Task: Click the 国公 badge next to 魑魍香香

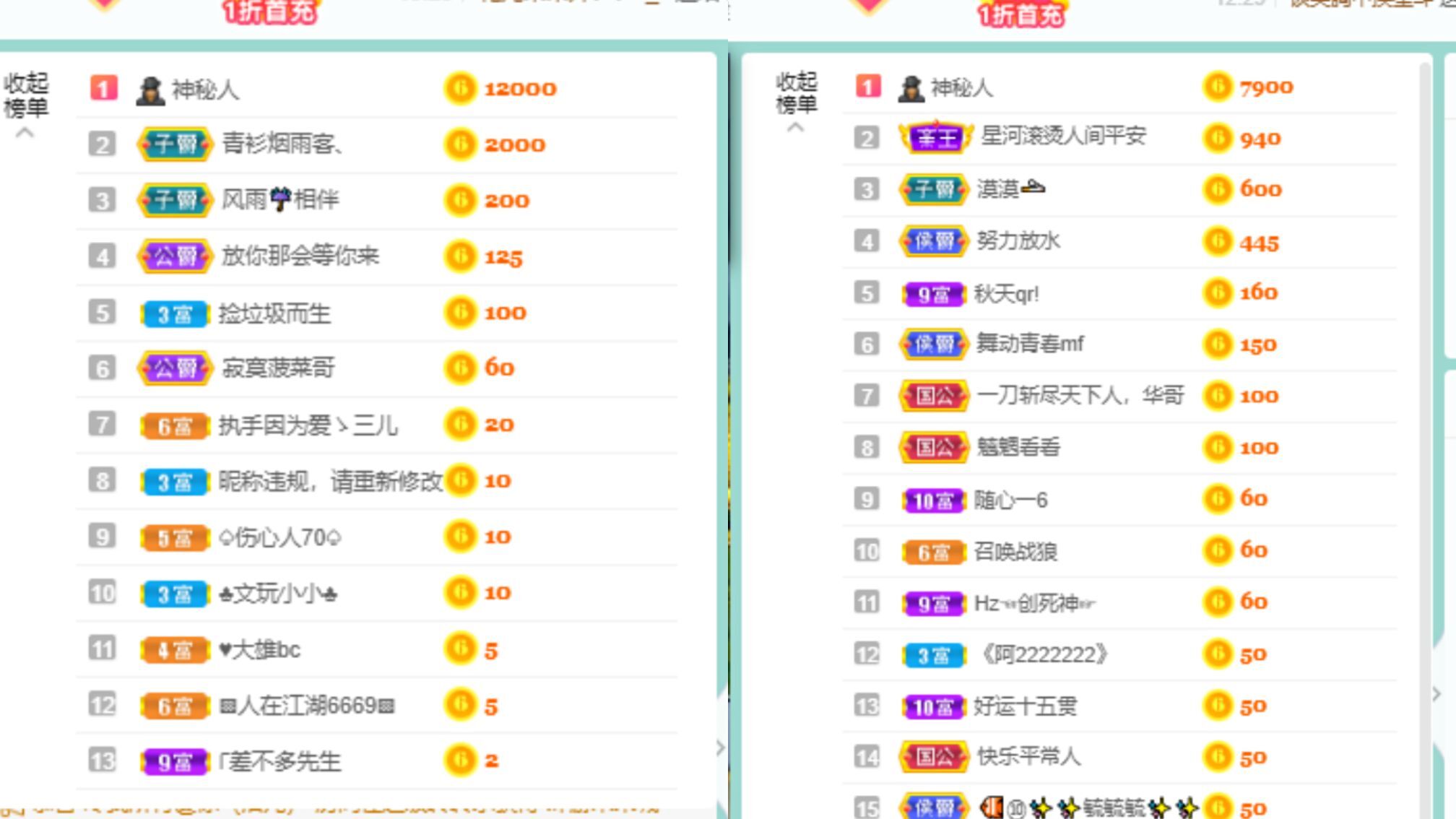Action: coord(934,448)
